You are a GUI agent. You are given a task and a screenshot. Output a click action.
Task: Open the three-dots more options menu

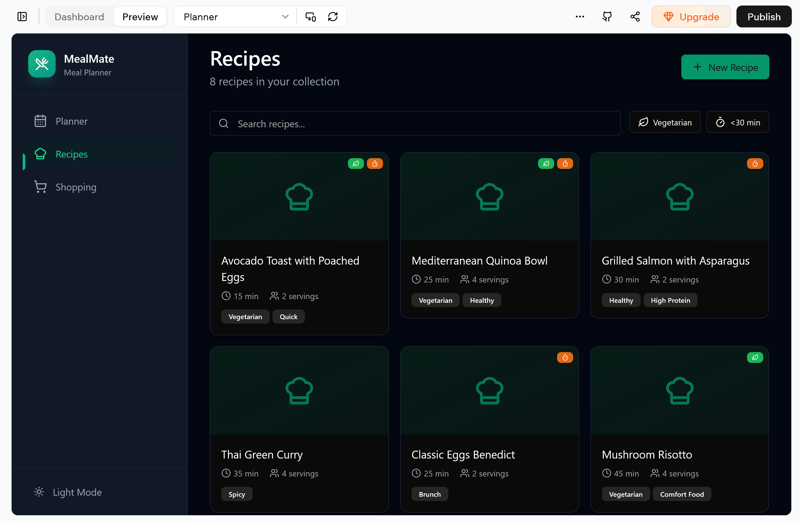coord(580,17)
